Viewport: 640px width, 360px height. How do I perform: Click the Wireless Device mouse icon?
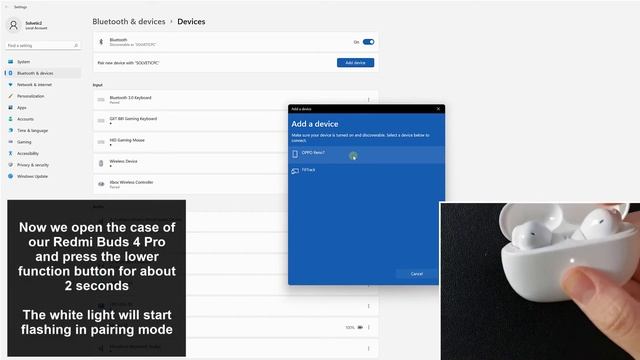click(x=101, y=163)
